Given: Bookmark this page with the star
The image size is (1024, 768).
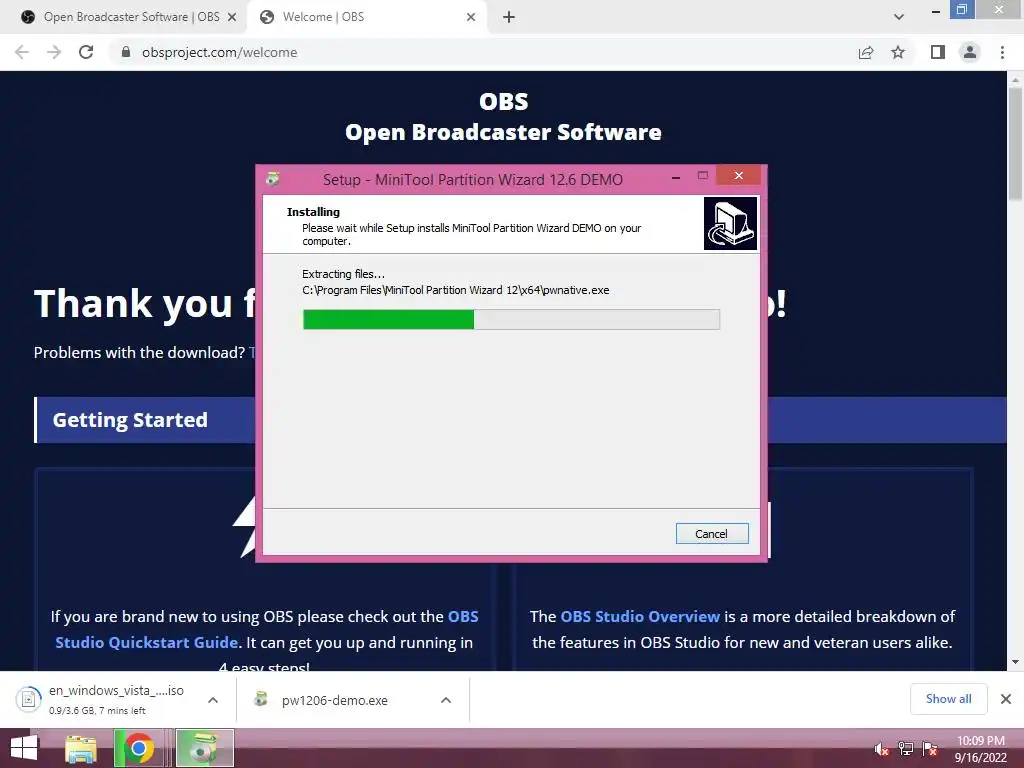Looking at the screenshot, I should click(898, 52).
